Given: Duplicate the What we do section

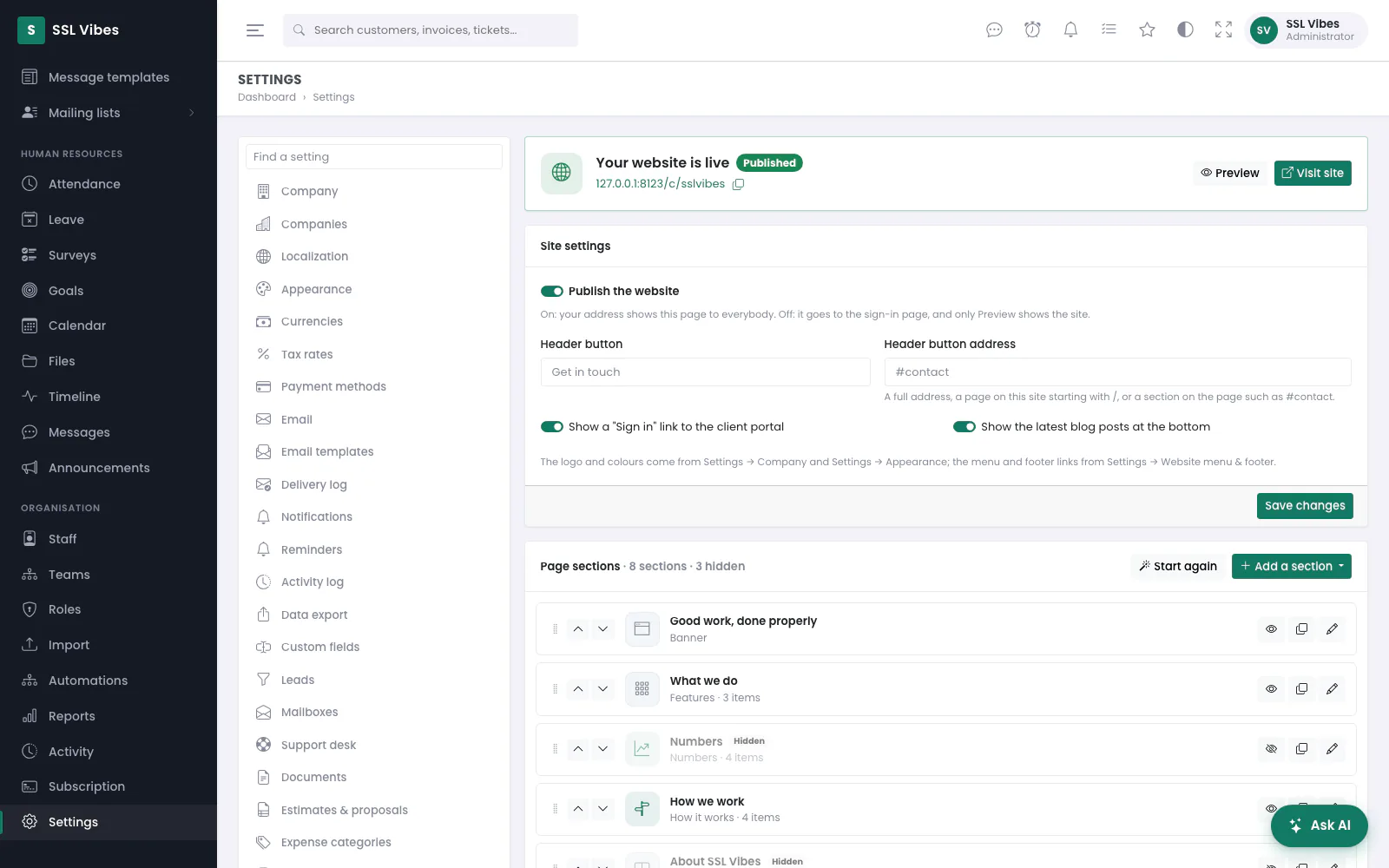Looking at the screenshot, I should pos(1301,689).
